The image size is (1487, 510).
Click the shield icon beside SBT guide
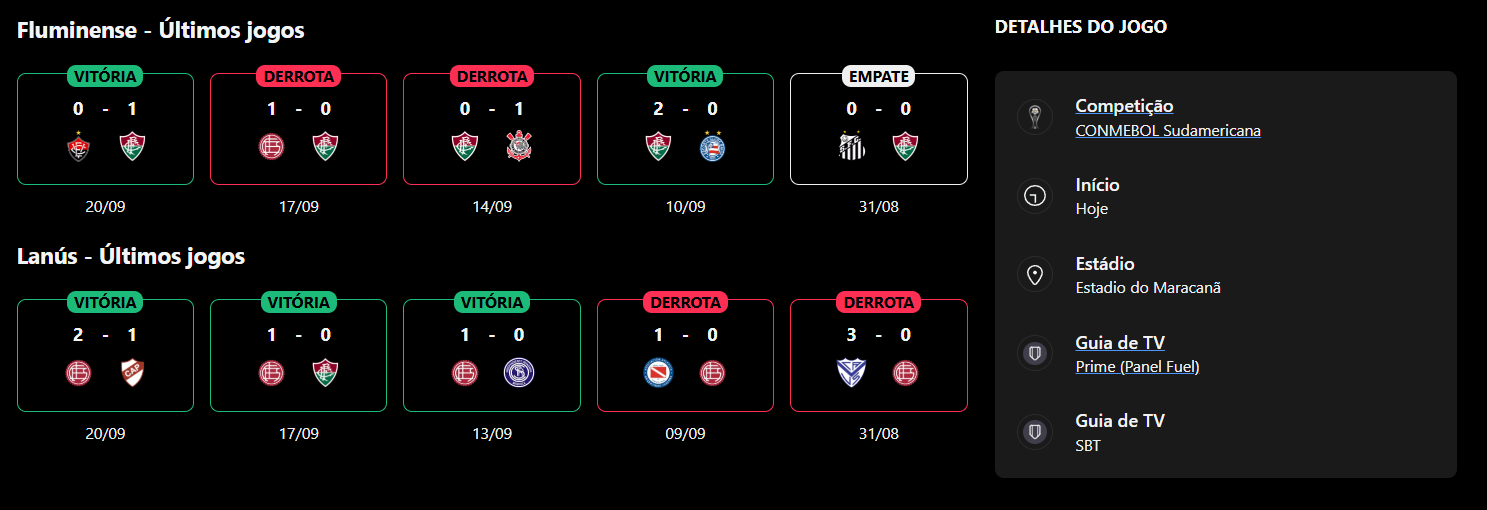point(1035,432)
